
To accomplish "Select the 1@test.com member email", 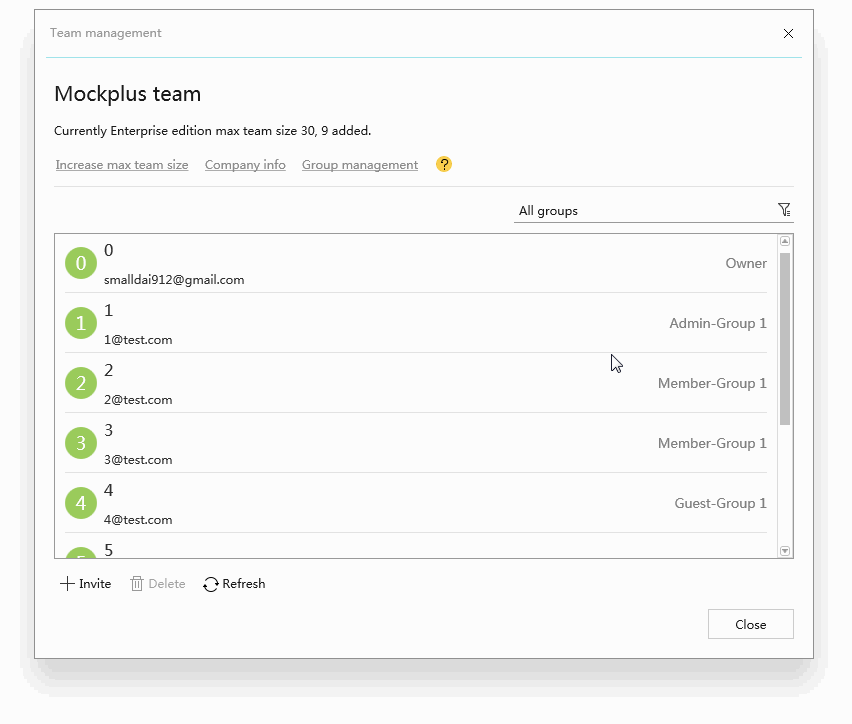I will (x=138, y=340).
